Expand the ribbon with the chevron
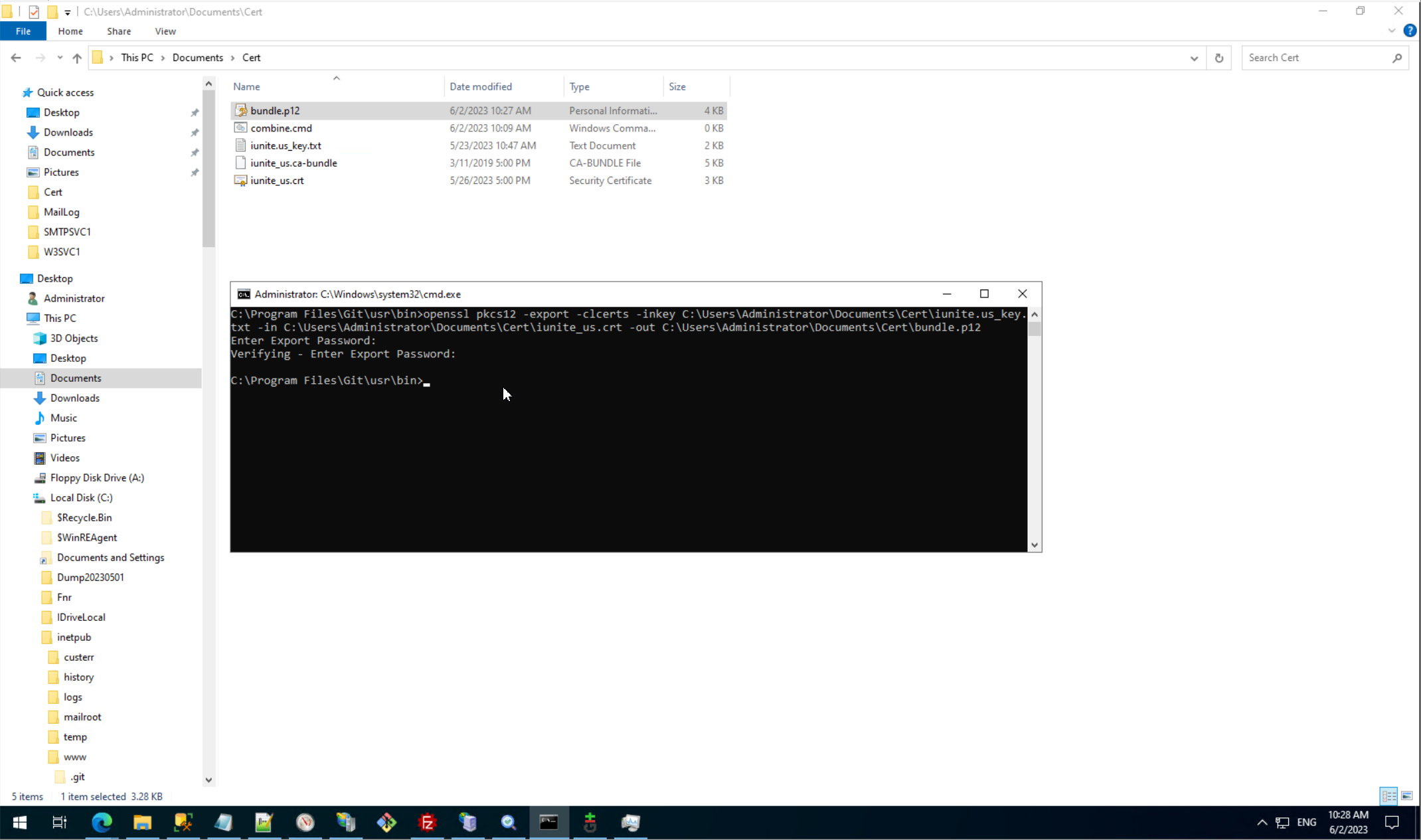The width and height of the screenshot is (1421, 840). (x=1392, y=31)
